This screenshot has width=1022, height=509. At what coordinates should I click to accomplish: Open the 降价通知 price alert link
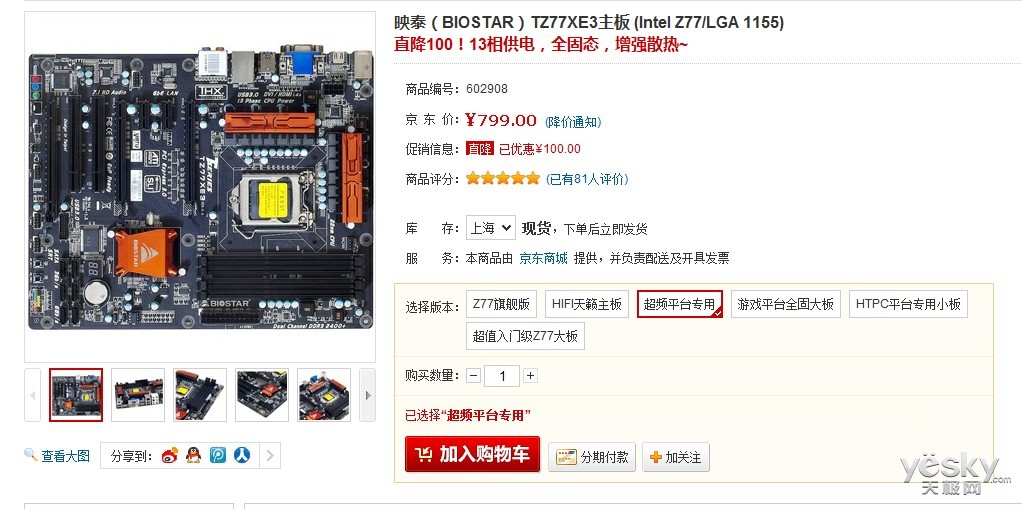click(574, 122)
